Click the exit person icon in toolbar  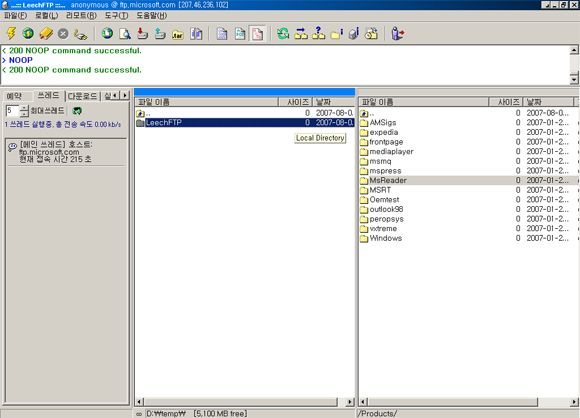(x=398, y=34)
